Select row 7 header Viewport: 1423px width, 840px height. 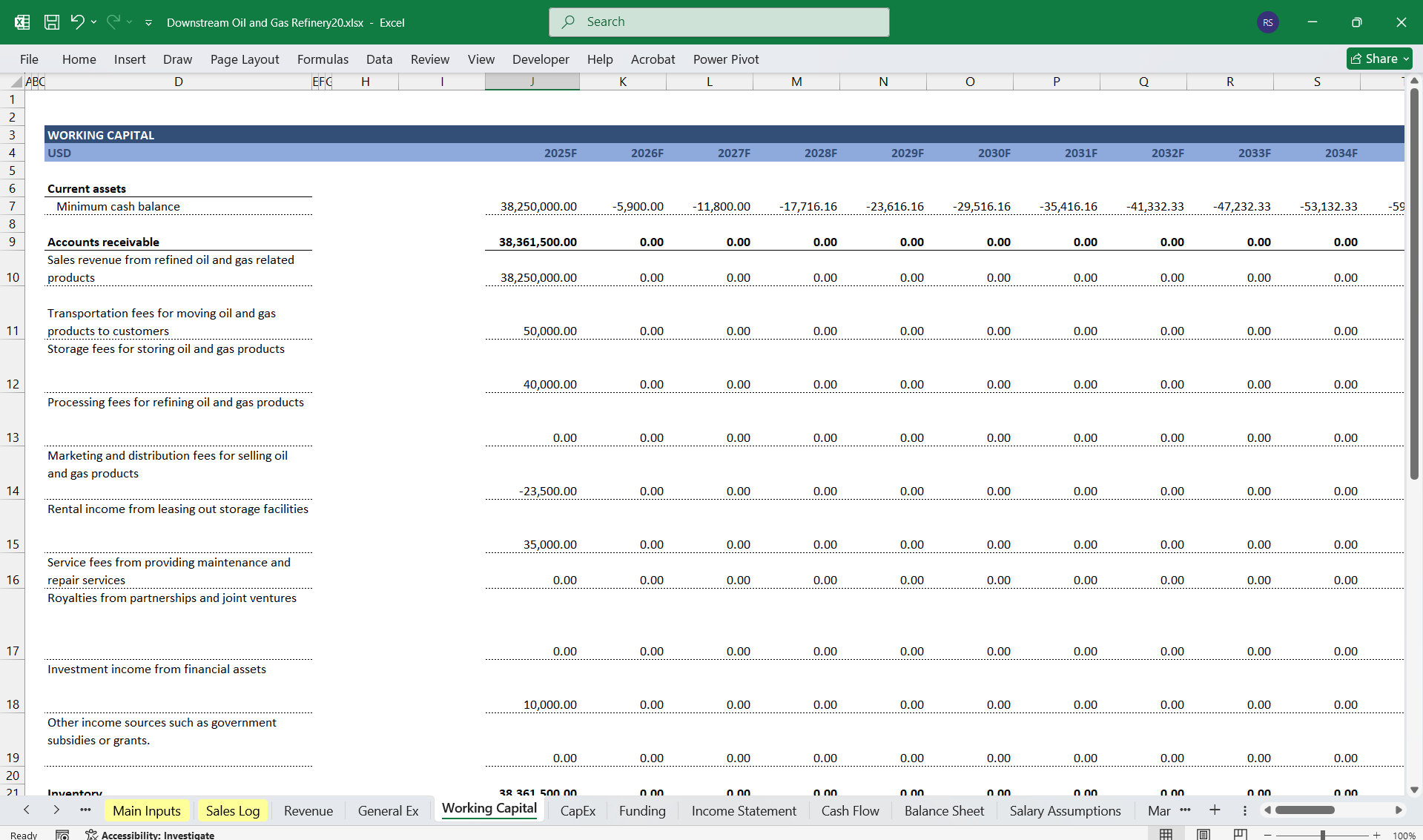(12, 206)
